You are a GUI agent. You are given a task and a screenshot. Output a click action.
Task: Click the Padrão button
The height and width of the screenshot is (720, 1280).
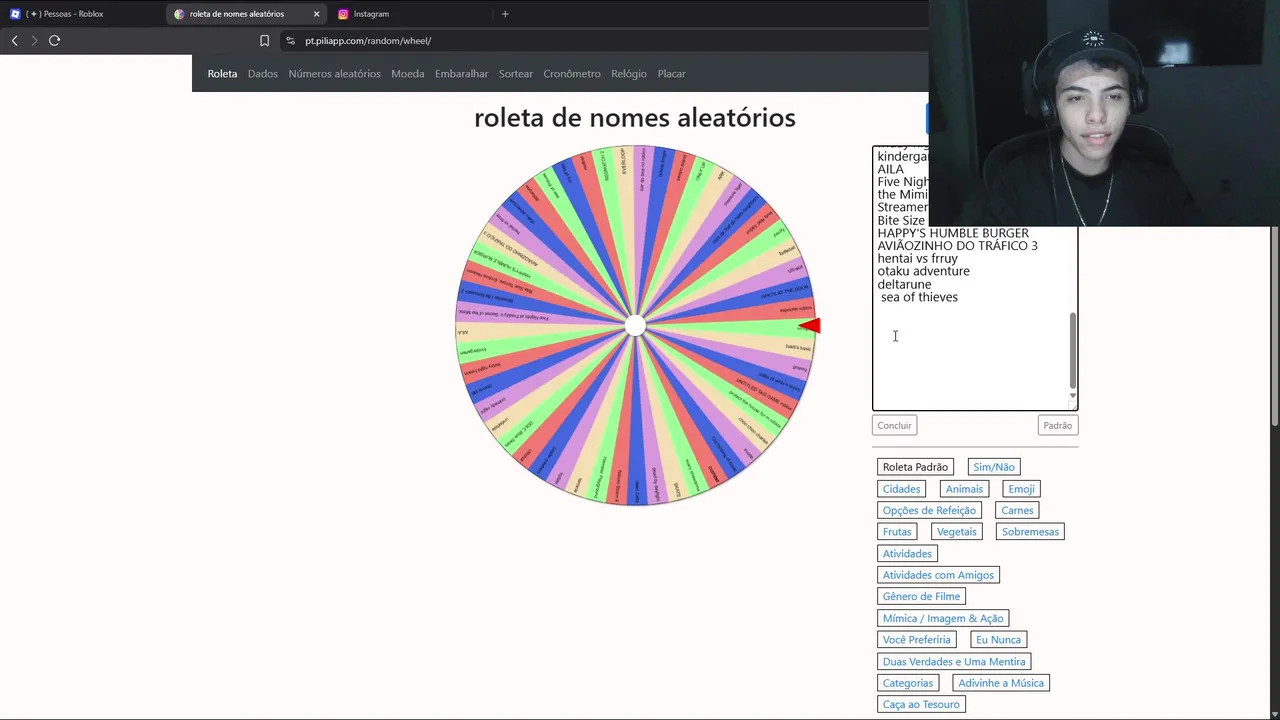pyautogui.click(x=1057, y=425)
